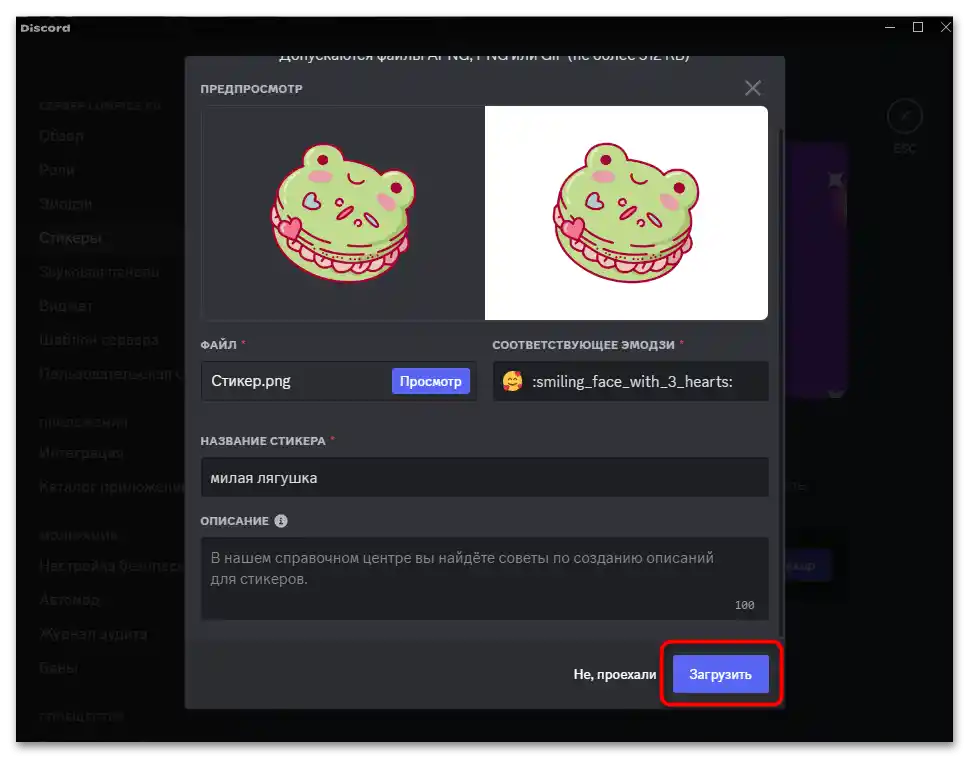Image resolution: width=969 pixels, height=758 pixels.
Task: Open Интеграция in settings sidebar
Action: (x=82, y=453)
